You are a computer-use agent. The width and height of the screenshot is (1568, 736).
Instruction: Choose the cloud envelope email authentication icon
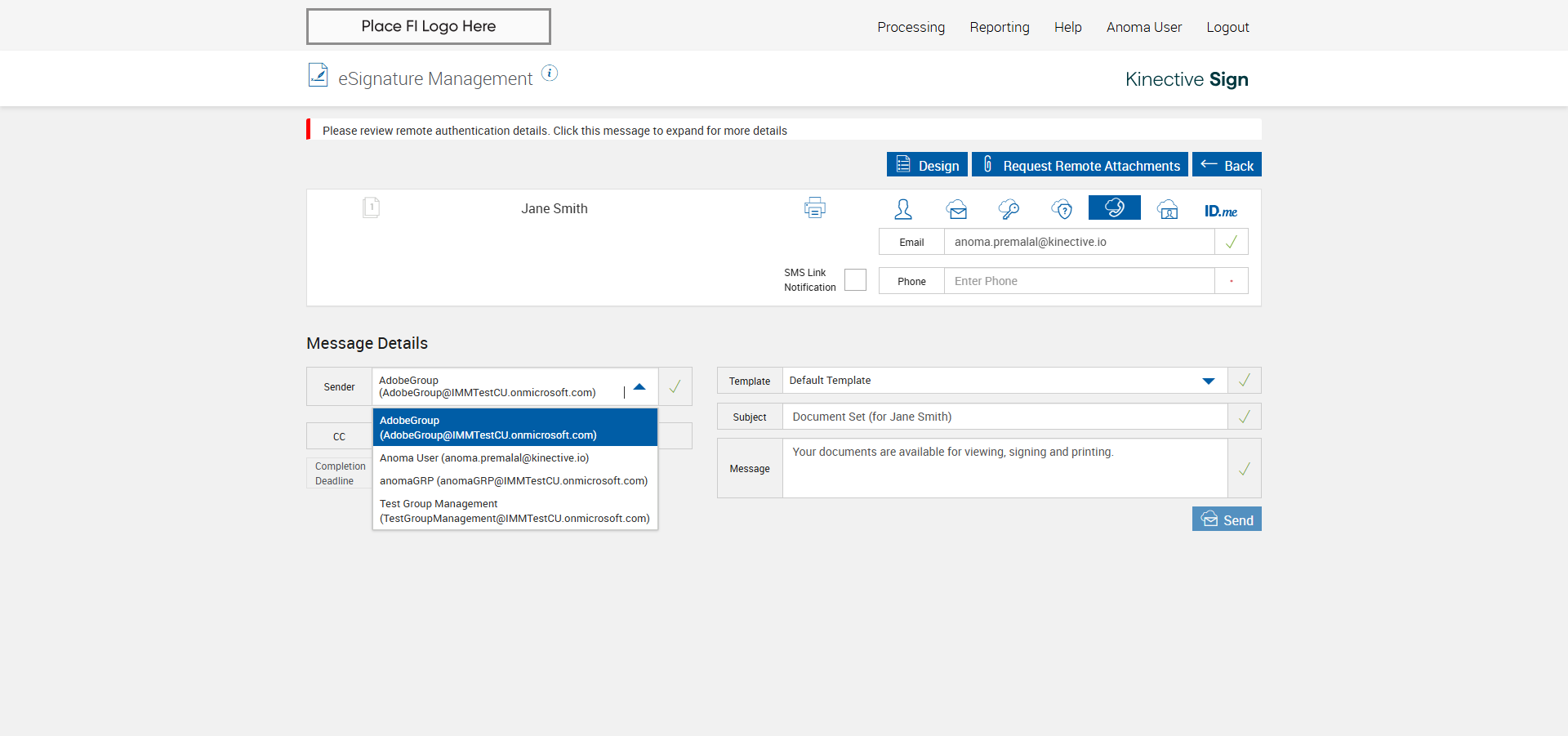pyautogui.click(x=957, y=210)
